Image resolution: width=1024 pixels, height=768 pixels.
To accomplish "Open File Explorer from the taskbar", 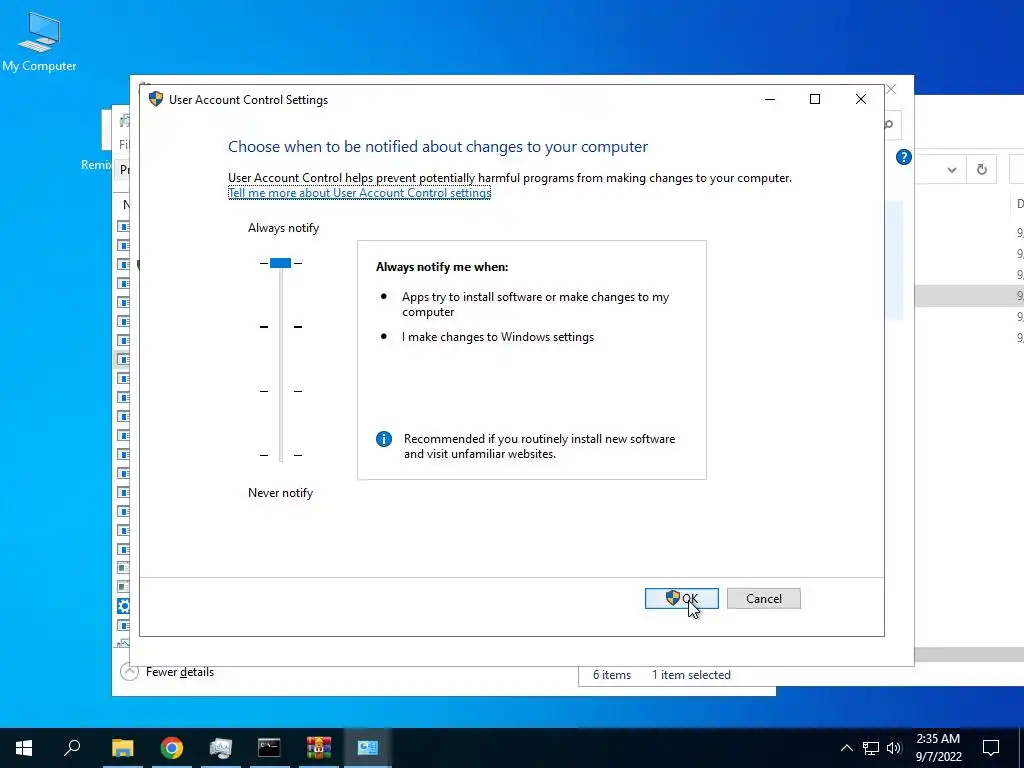I will click(x=122, y=748).
